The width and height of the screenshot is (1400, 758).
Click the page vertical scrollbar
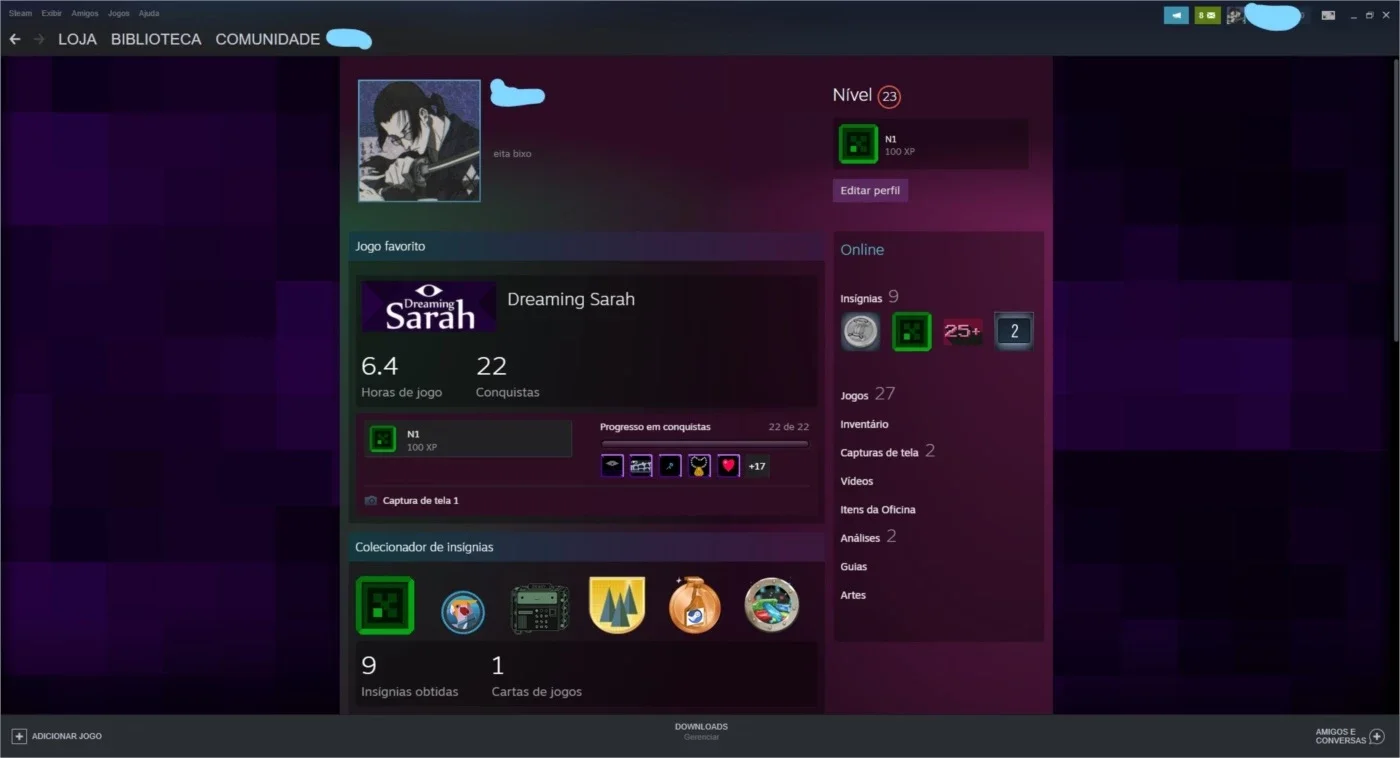pyautogui.click(x=1394, y=200)
